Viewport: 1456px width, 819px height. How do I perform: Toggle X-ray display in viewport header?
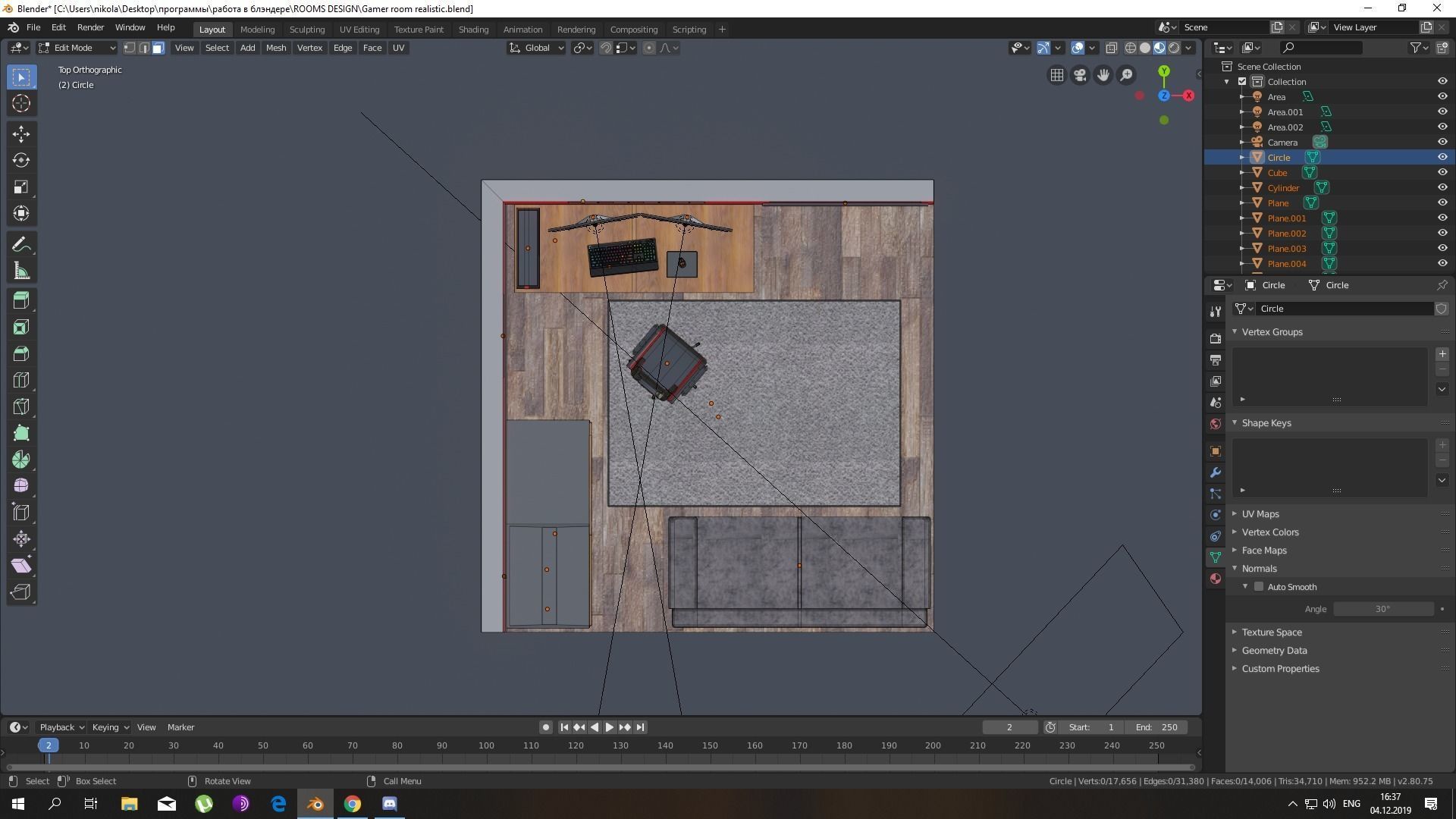[1111, 48]
